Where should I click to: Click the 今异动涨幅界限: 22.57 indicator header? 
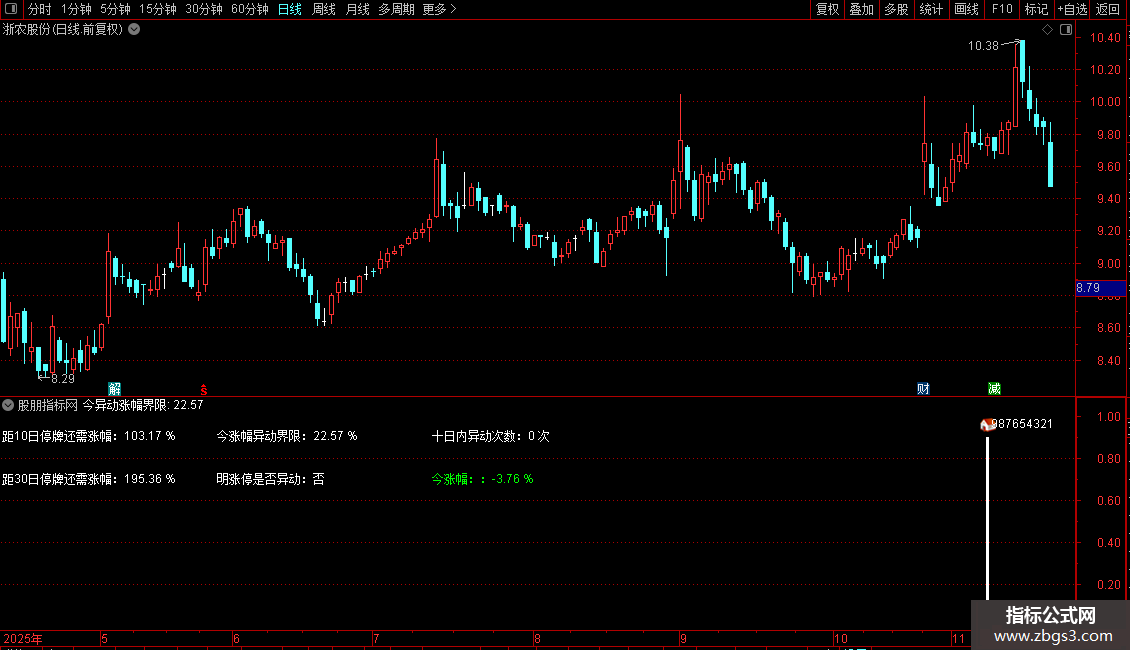click(x=143, y=405)
